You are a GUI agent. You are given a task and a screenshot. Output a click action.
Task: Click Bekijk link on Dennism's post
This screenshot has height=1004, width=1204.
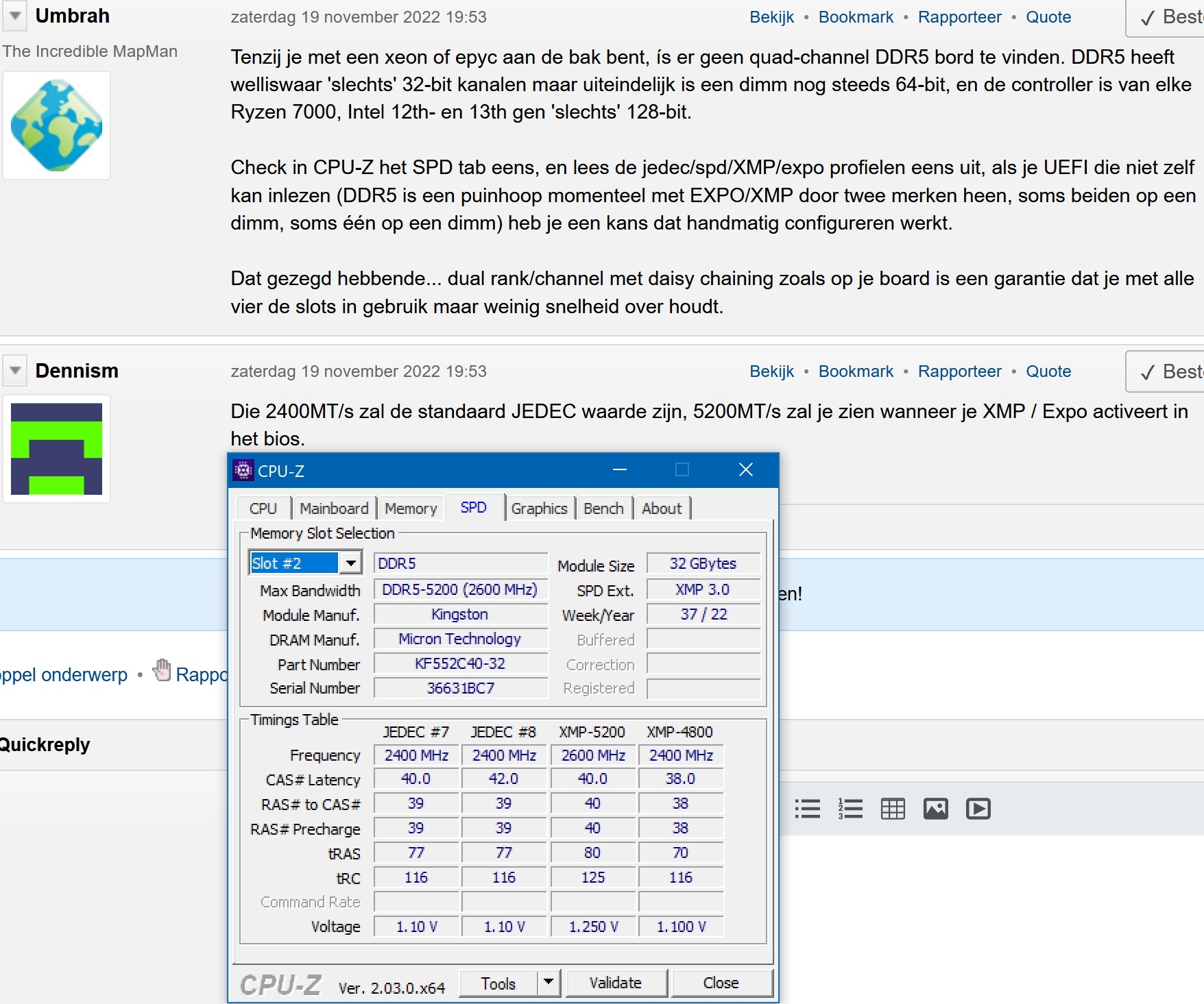click(772, 371)
